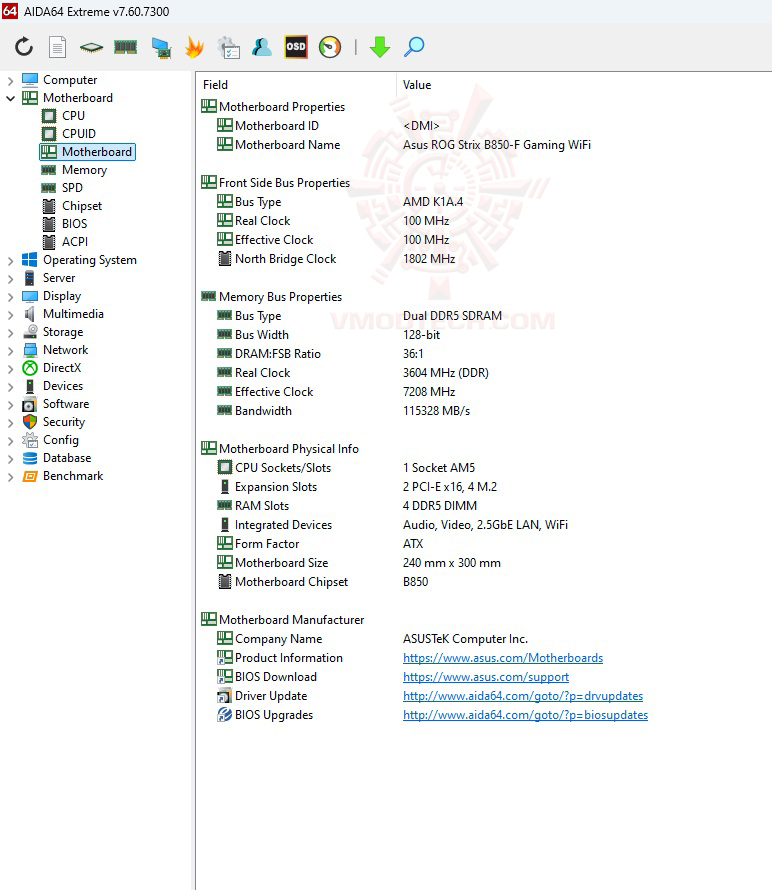Collapse the Motherboard tree node
772x890 pixels.
click(x=10, y=98)
